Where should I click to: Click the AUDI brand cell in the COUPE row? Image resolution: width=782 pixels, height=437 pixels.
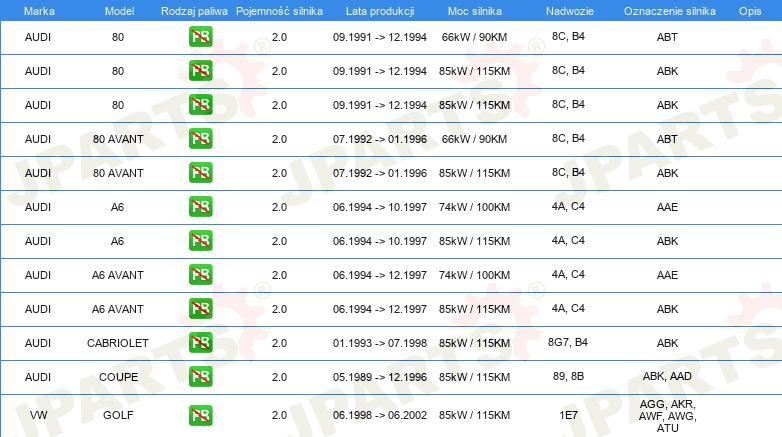(38, 377)
